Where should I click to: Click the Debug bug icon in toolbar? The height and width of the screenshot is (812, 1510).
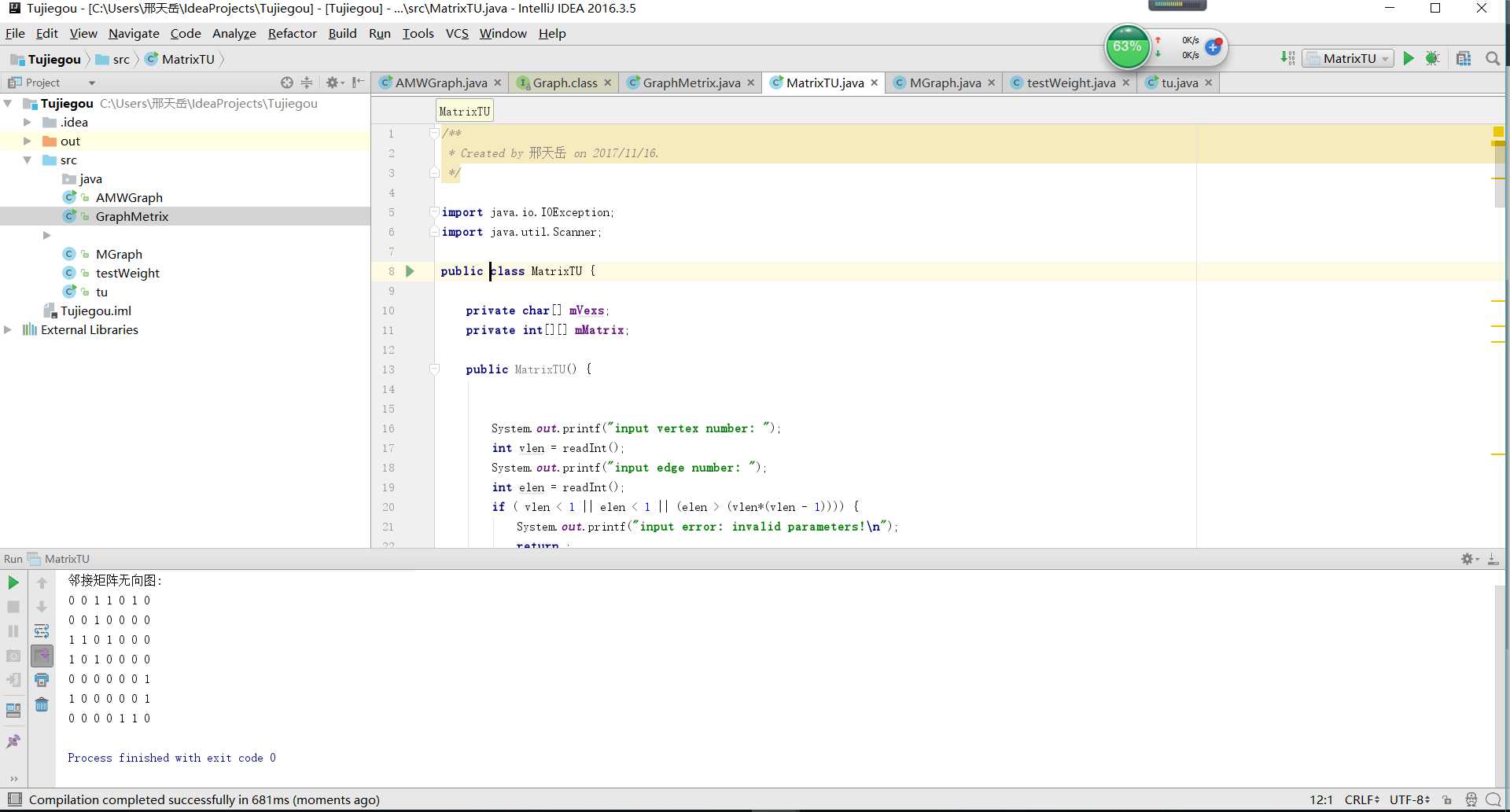tap(1432, 58)
